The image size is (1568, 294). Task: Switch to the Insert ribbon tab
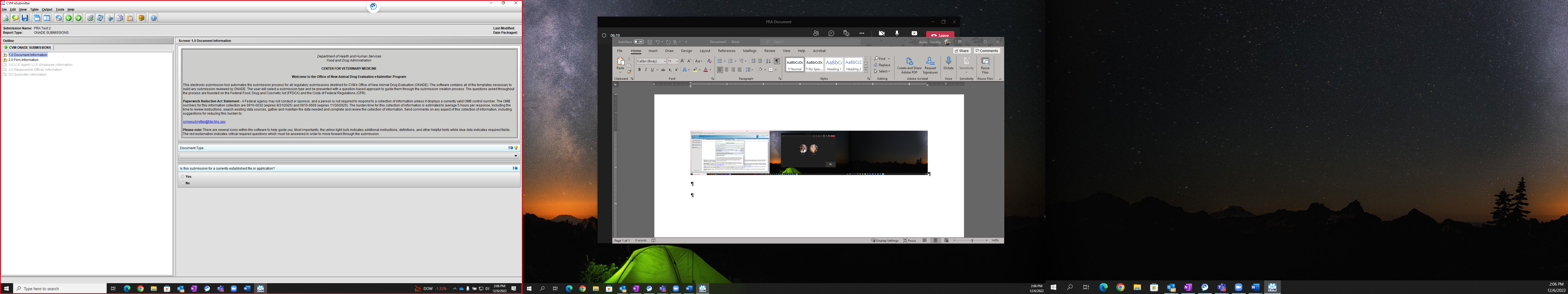[x=653, y=51]
